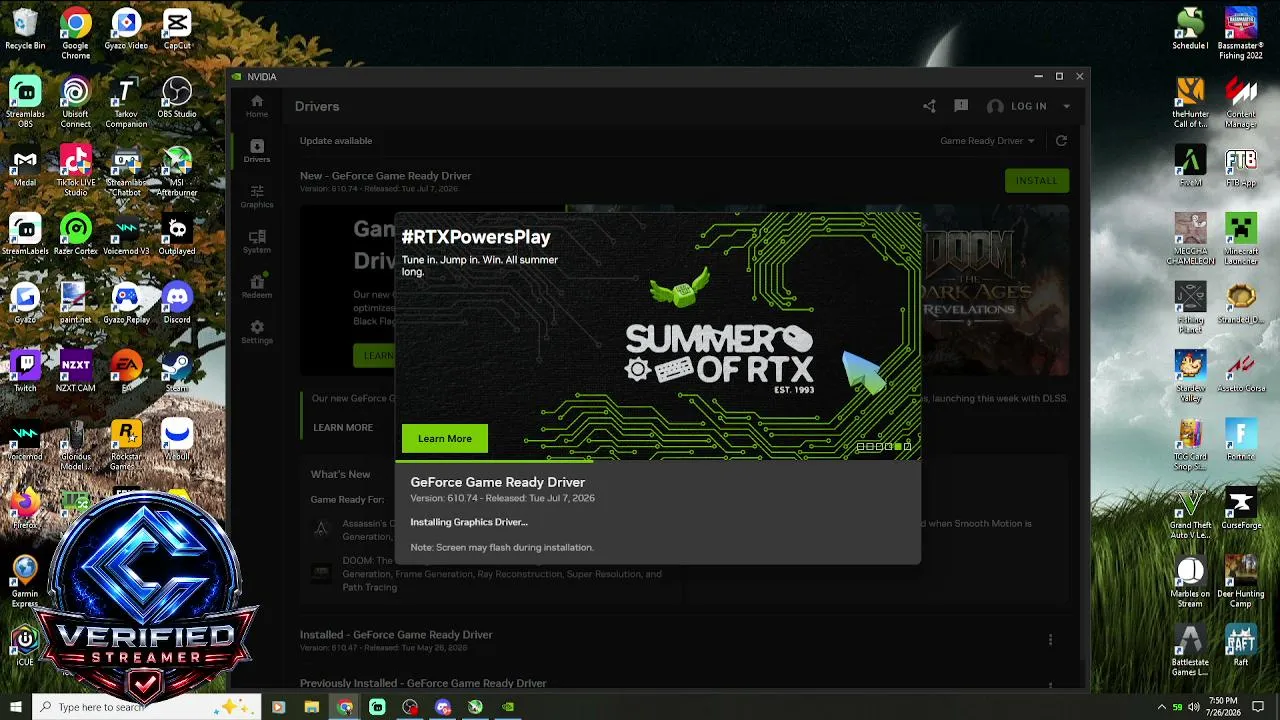The width and height of the screenshot is (1280, 720).
Task: Click "Previously Installed - GeForce Game Ready Driver" entry
Action: pyautogui.click(x=423, y=683)
